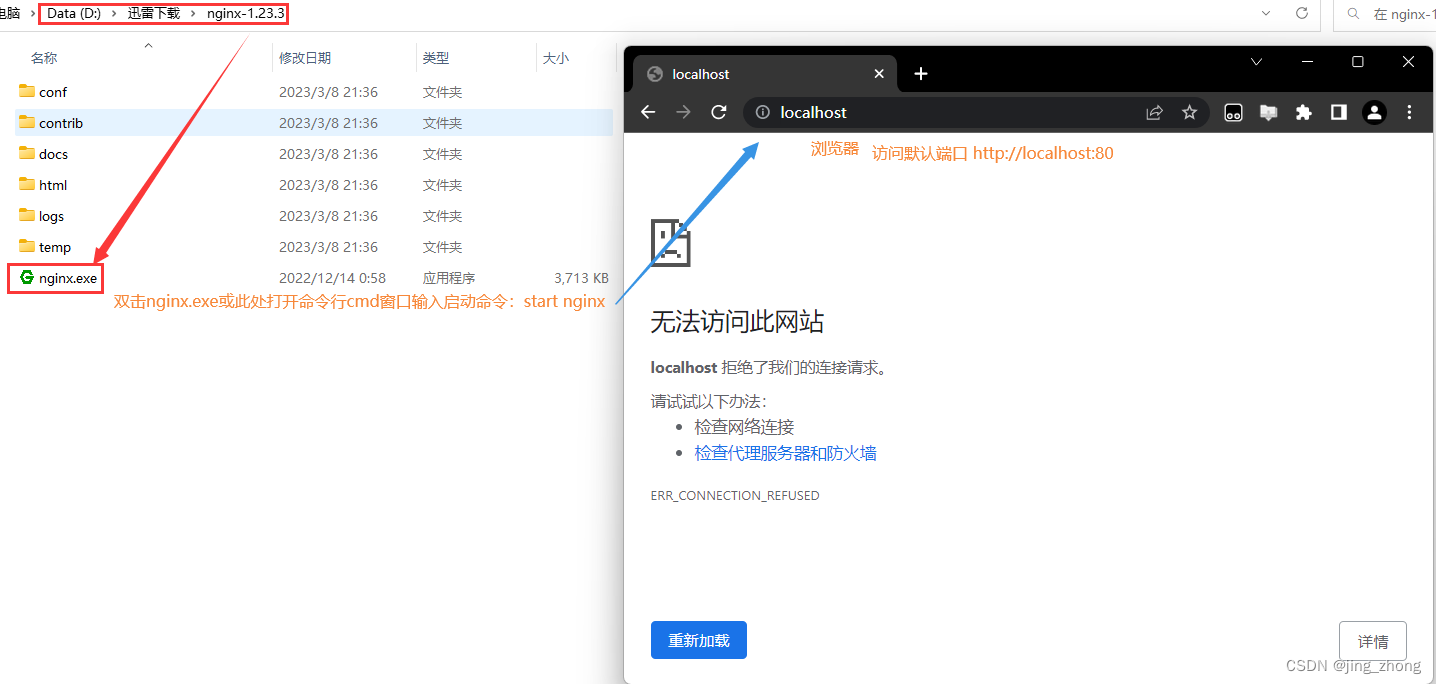Select the temp folder name

(55, 247)
